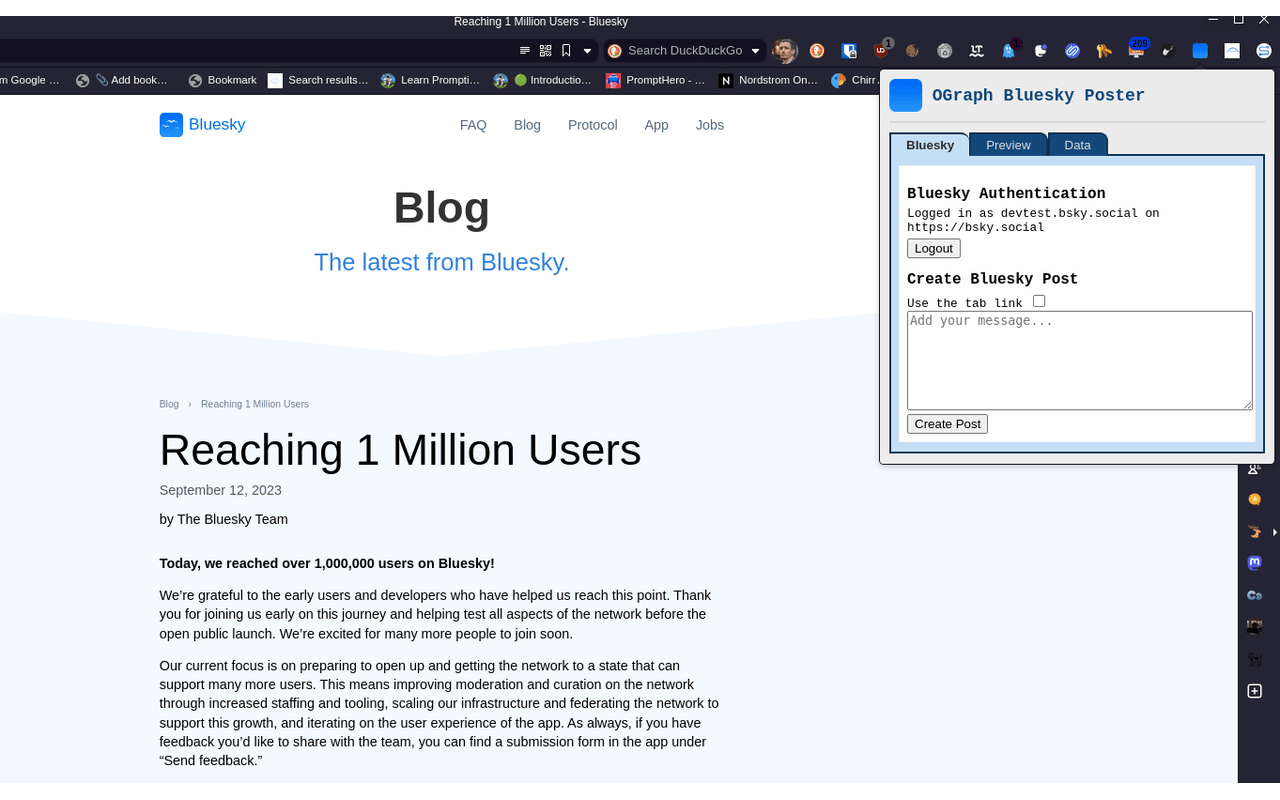1280x800 pixels.
Task: Open the black dog sidebar panel
Action: click(x=1255, y=659)
